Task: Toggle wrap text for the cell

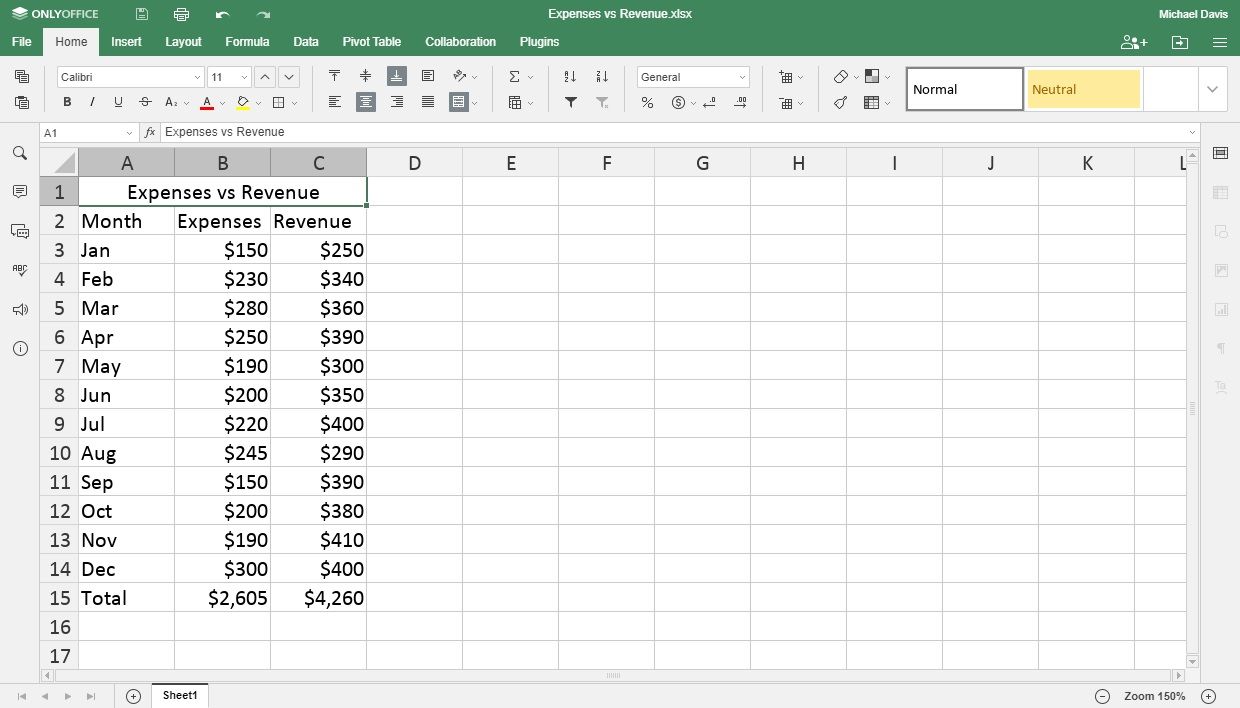Action: coord(428,77)
